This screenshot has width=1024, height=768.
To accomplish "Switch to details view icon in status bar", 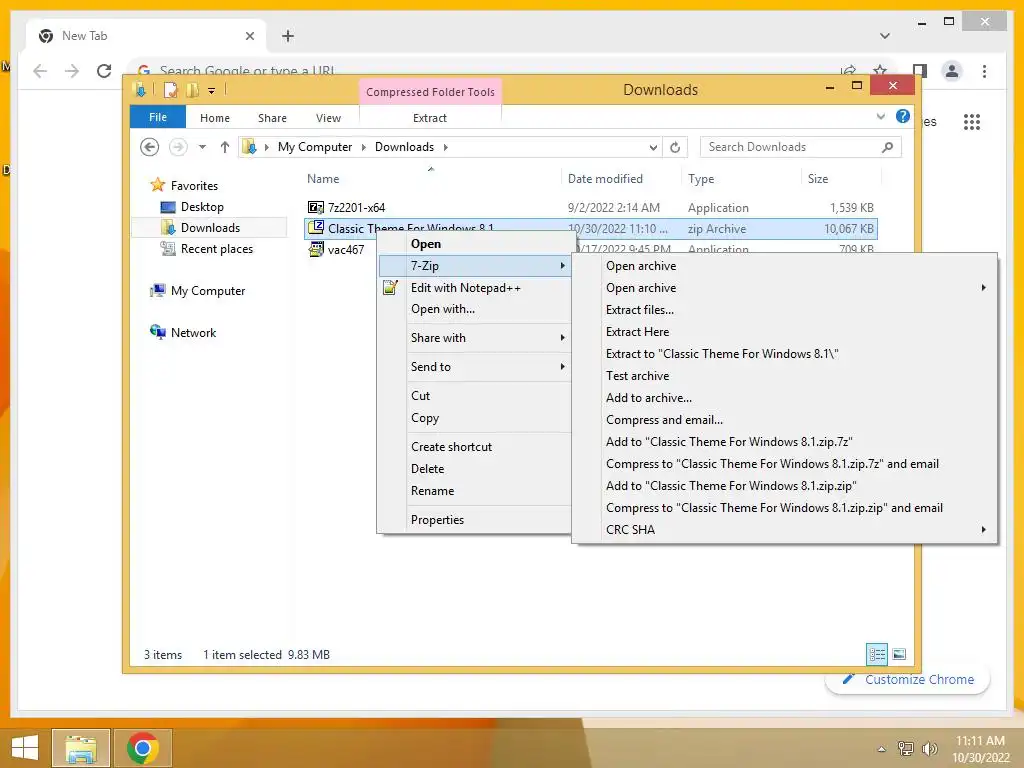I will point(877,654).
